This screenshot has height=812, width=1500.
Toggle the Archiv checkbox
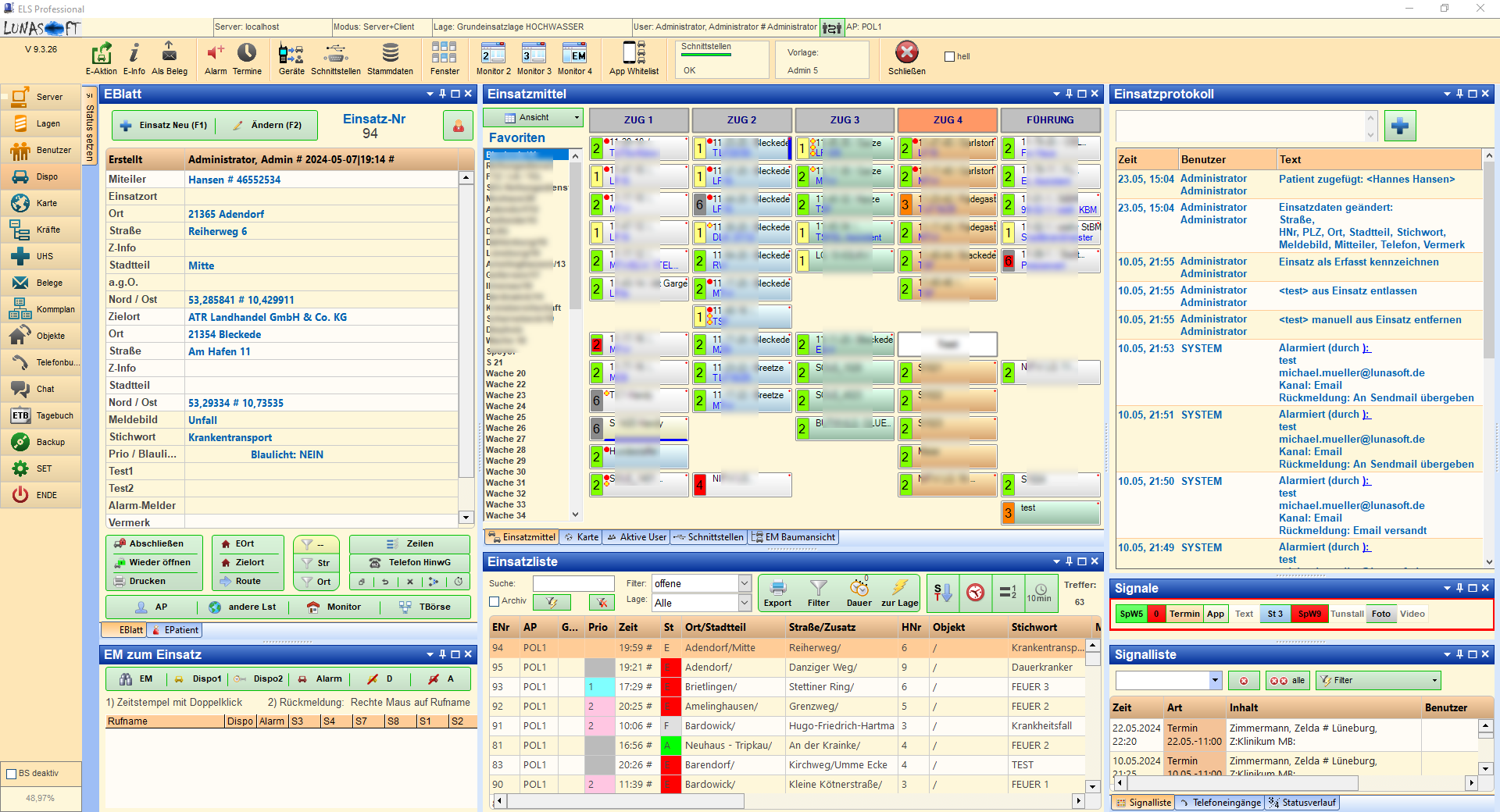tap(495, 601)
